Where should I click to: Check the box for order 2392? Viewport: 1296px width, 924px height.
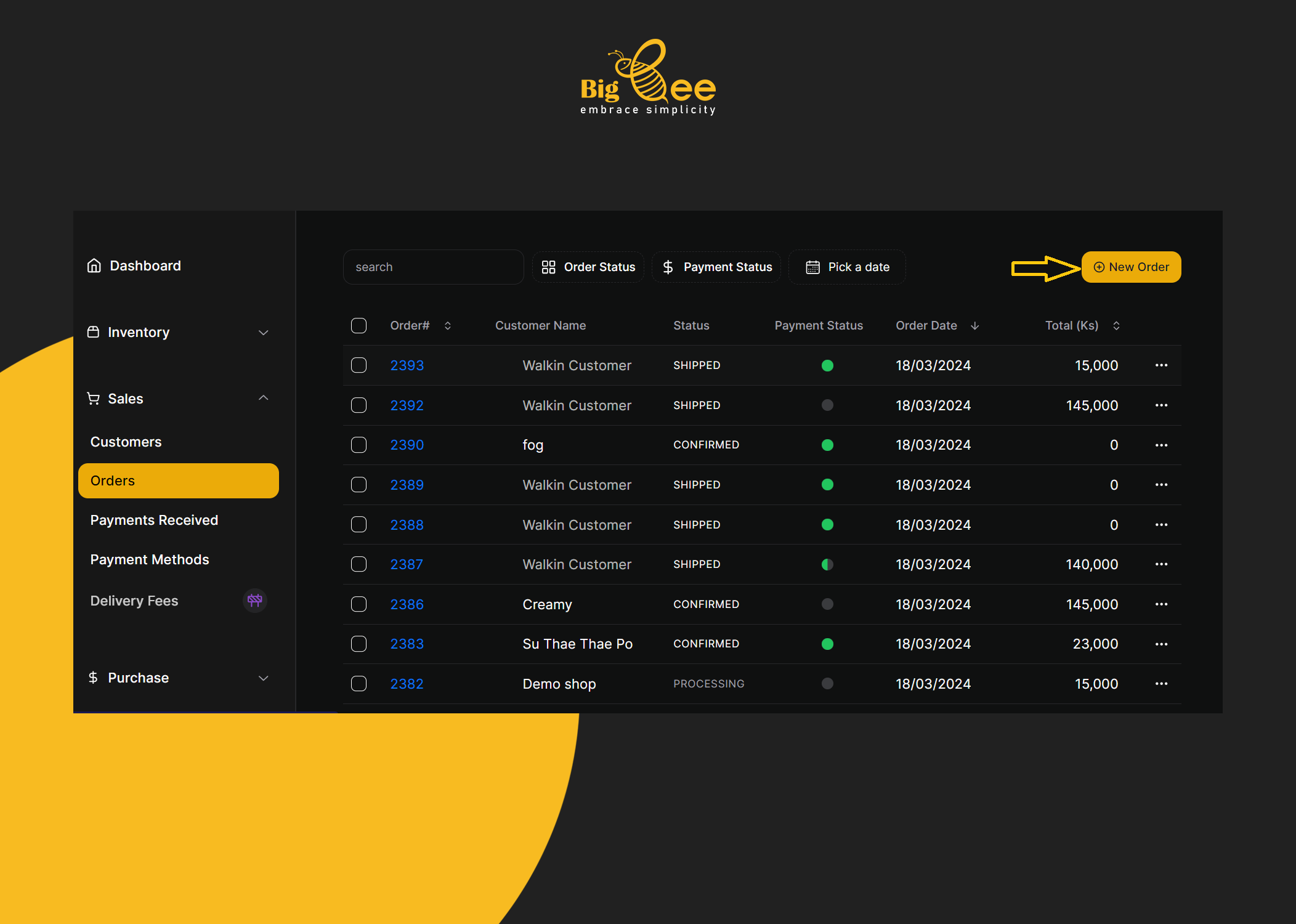[358, 405]
